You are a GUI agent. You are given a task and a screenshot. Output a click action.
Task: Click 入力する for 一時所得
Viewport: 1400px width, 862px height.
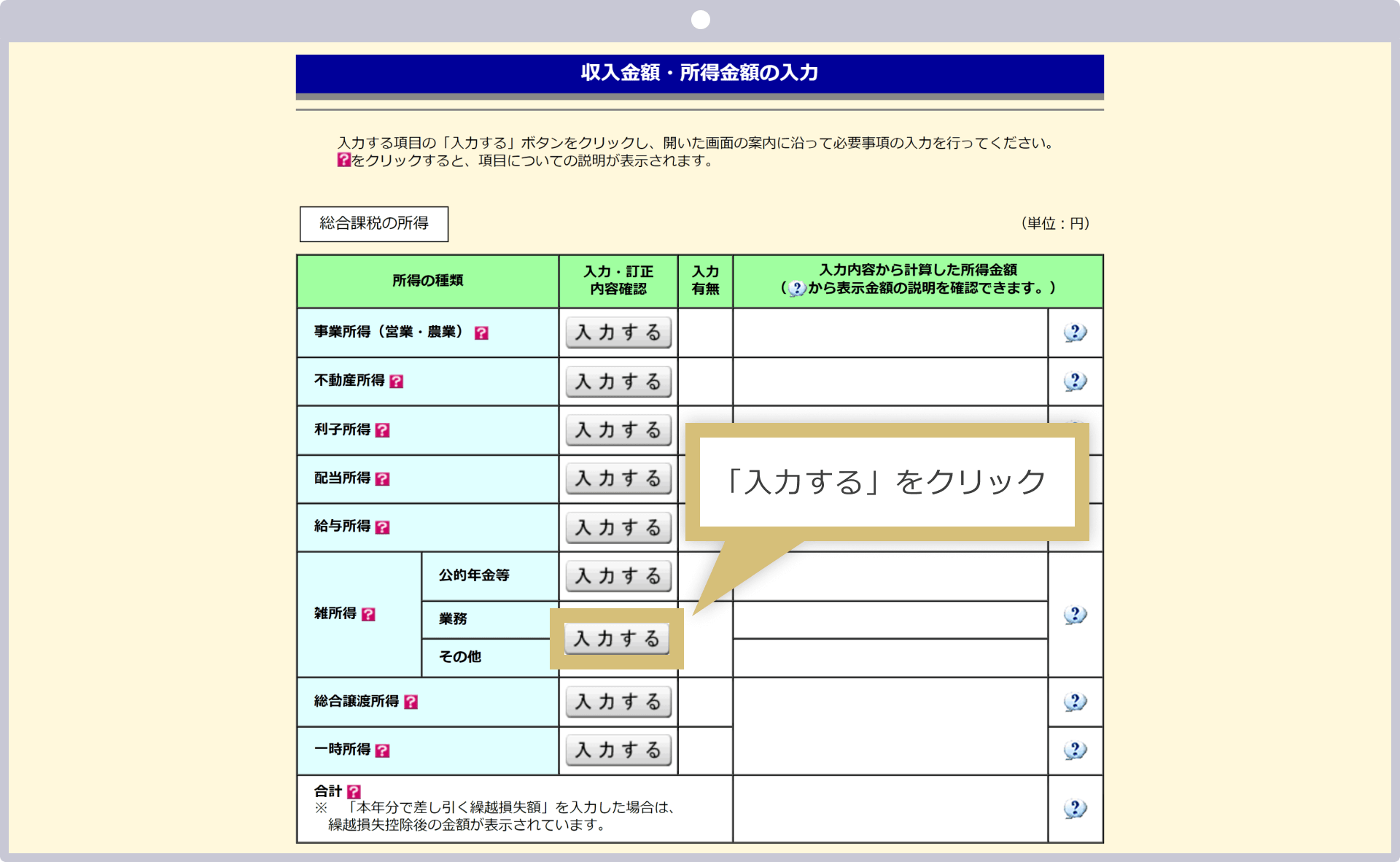click(618, 750)
